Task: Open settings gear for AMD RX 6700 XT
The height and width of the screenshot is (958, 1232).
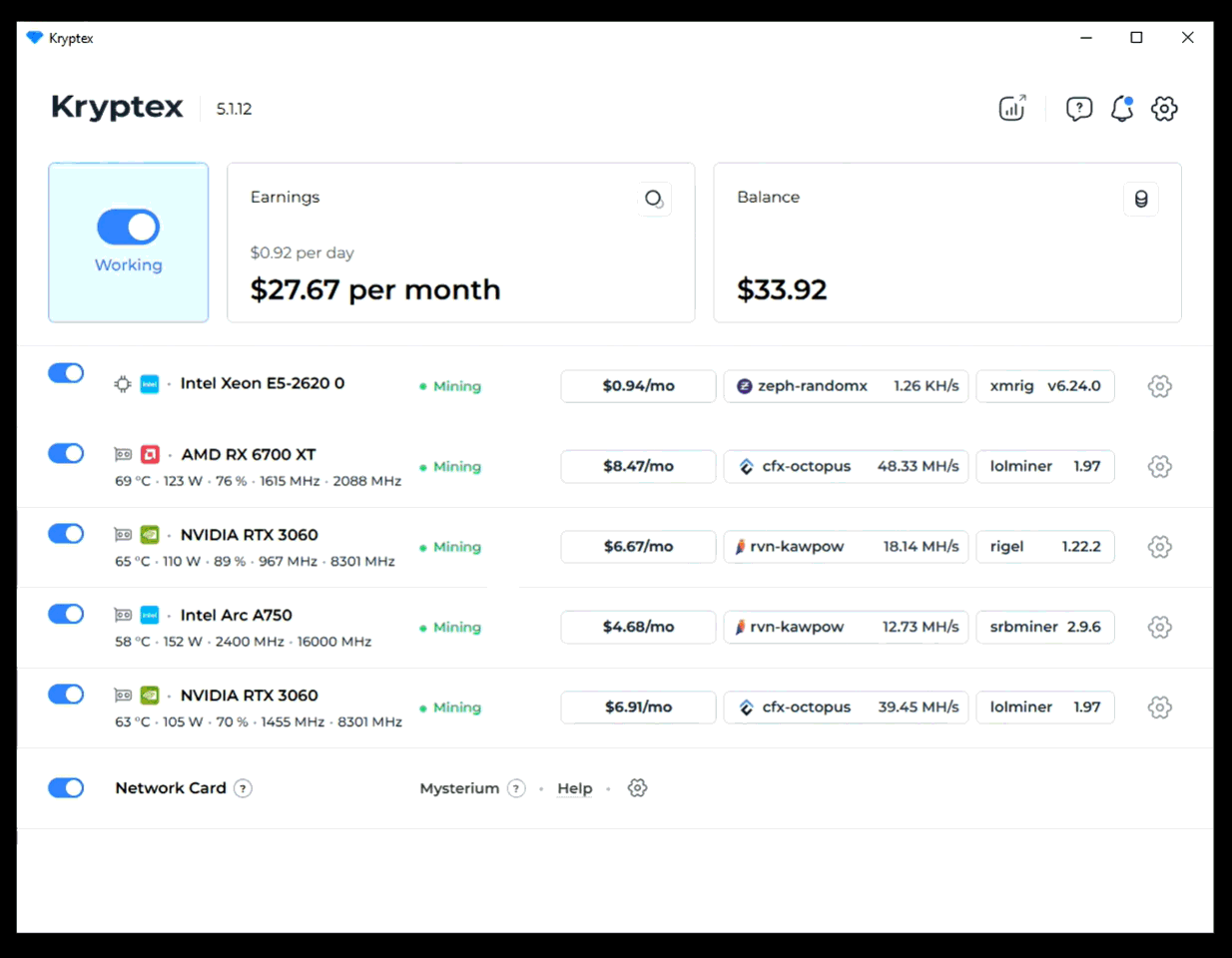Action: (x=1159, y=466)
